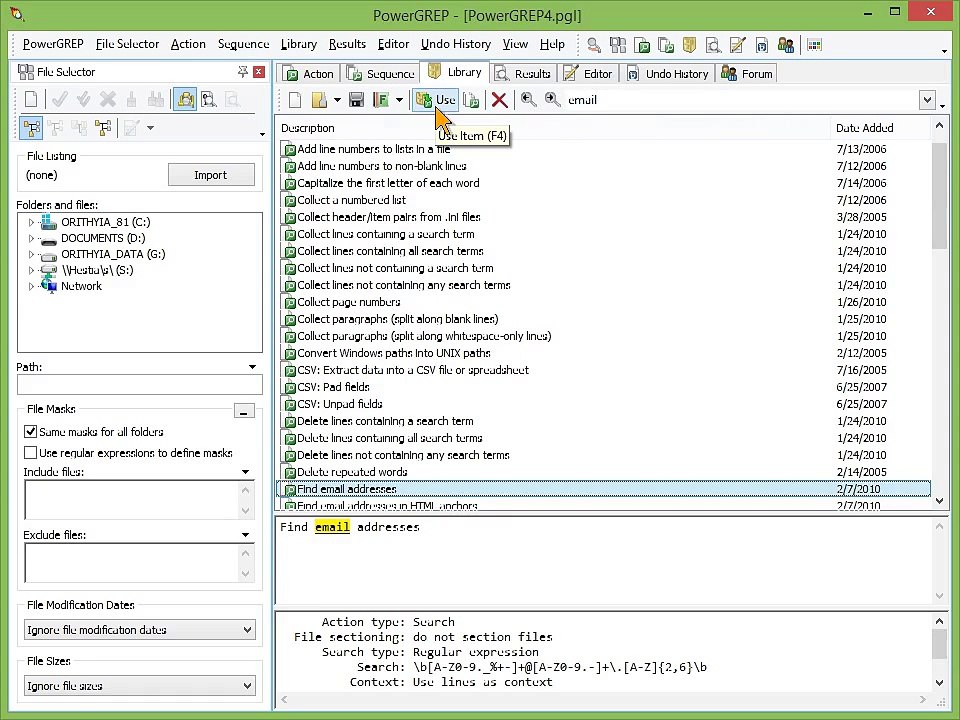Click the Assistant magnifier icon in the main toolbar
The width and height of the screenshot is (960, 720).
593,45
